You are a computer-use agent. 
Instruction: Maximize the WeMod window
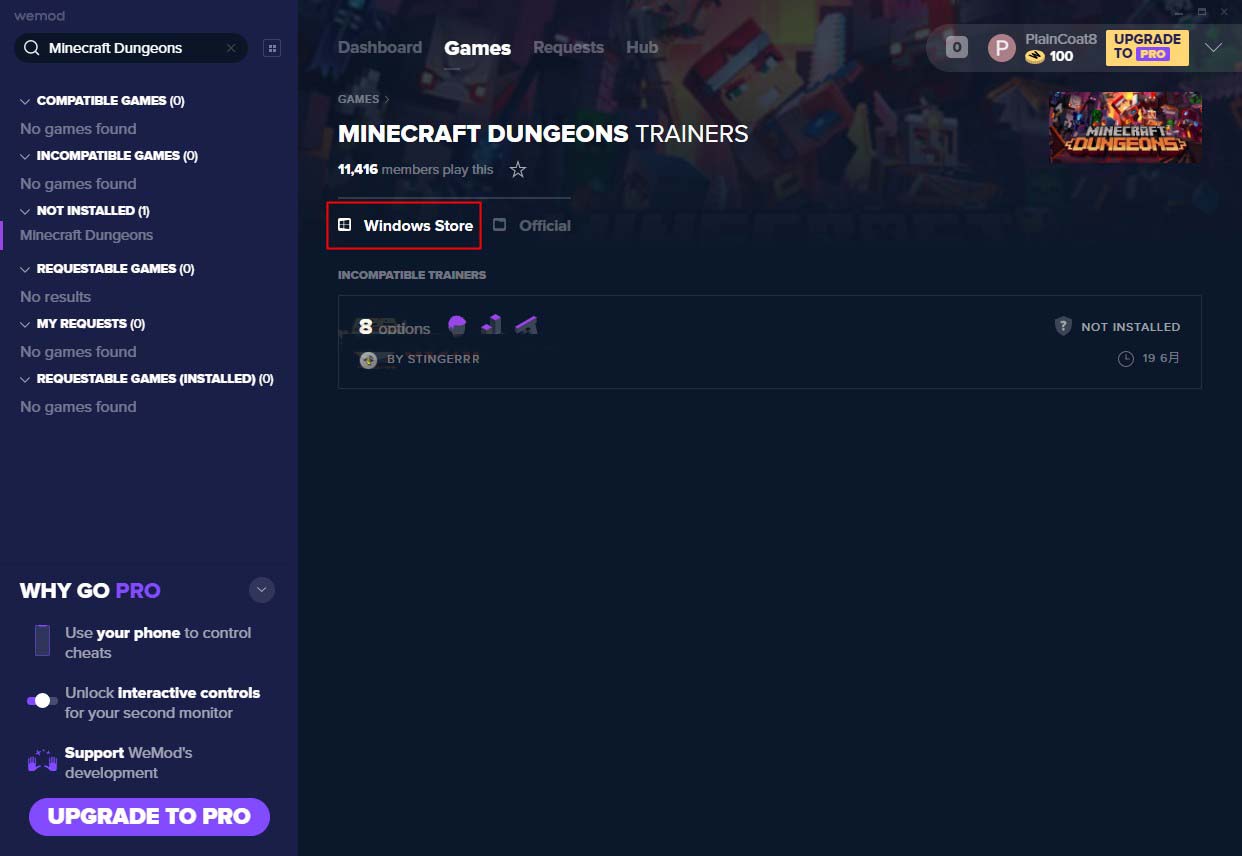click(1202, 12)
